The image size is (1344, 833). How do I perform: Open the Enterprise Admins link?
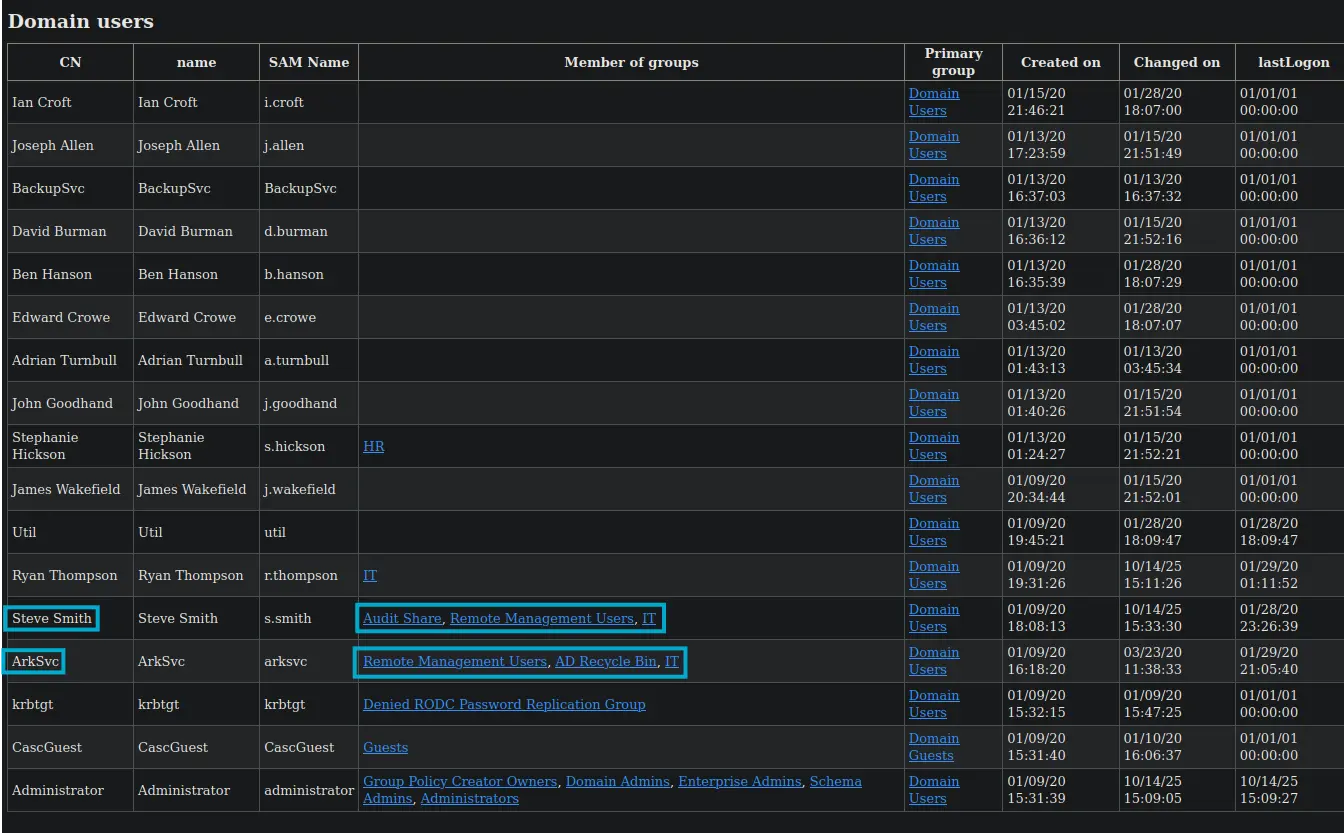tap(739, 782)
